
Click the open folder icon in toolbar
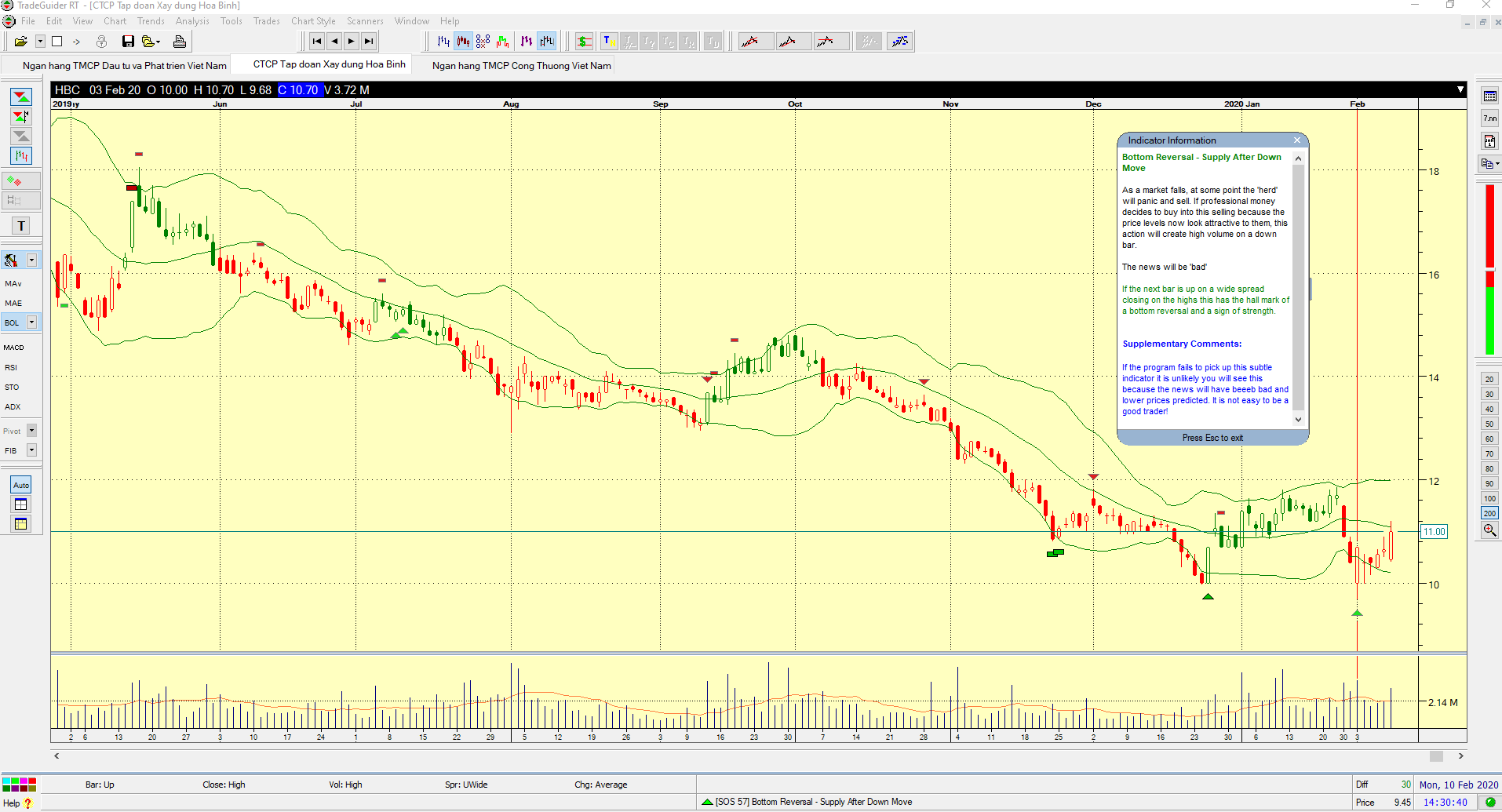click(20, 42)
